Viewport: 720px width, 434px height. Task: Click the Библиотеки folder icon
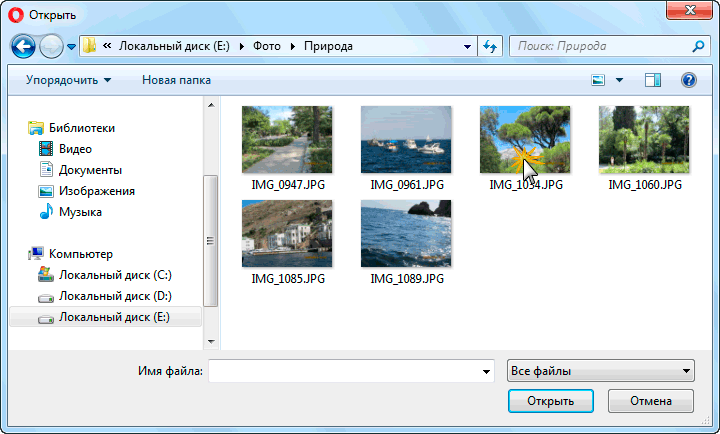36,128
